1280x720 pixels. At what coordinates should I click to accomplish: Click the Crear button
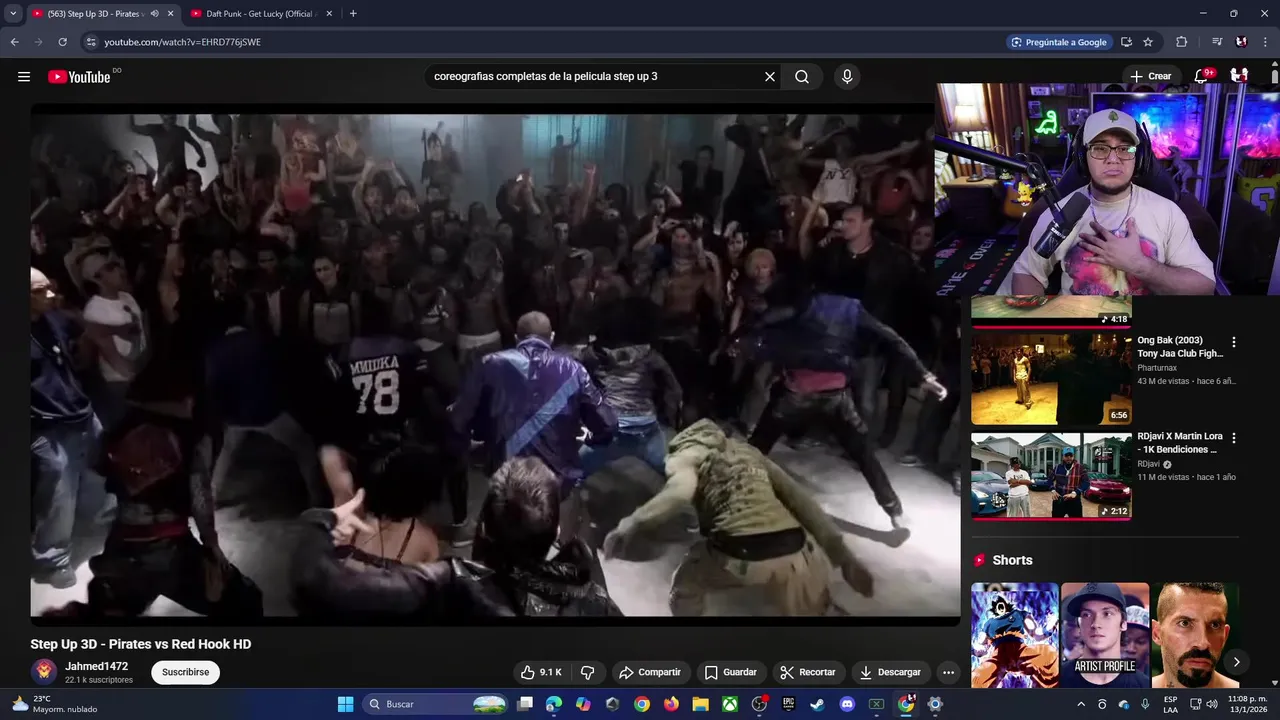pyautogui.click(x=1150, y=76)
